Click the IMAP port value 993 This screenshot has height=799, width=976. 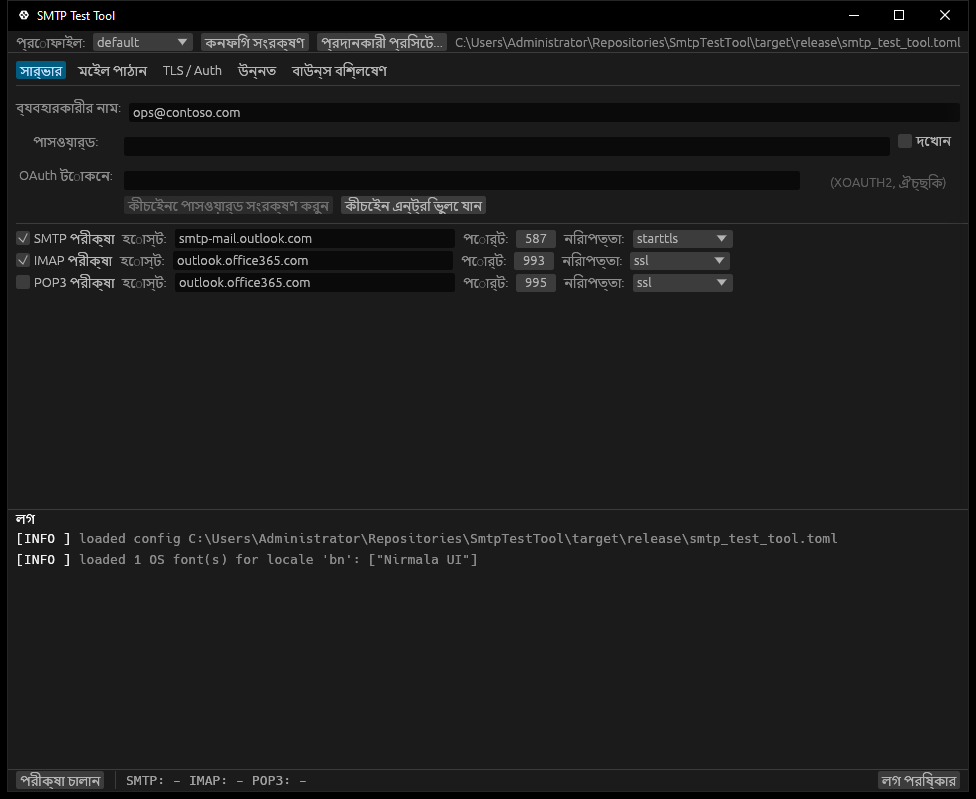[x=533, y=261]
